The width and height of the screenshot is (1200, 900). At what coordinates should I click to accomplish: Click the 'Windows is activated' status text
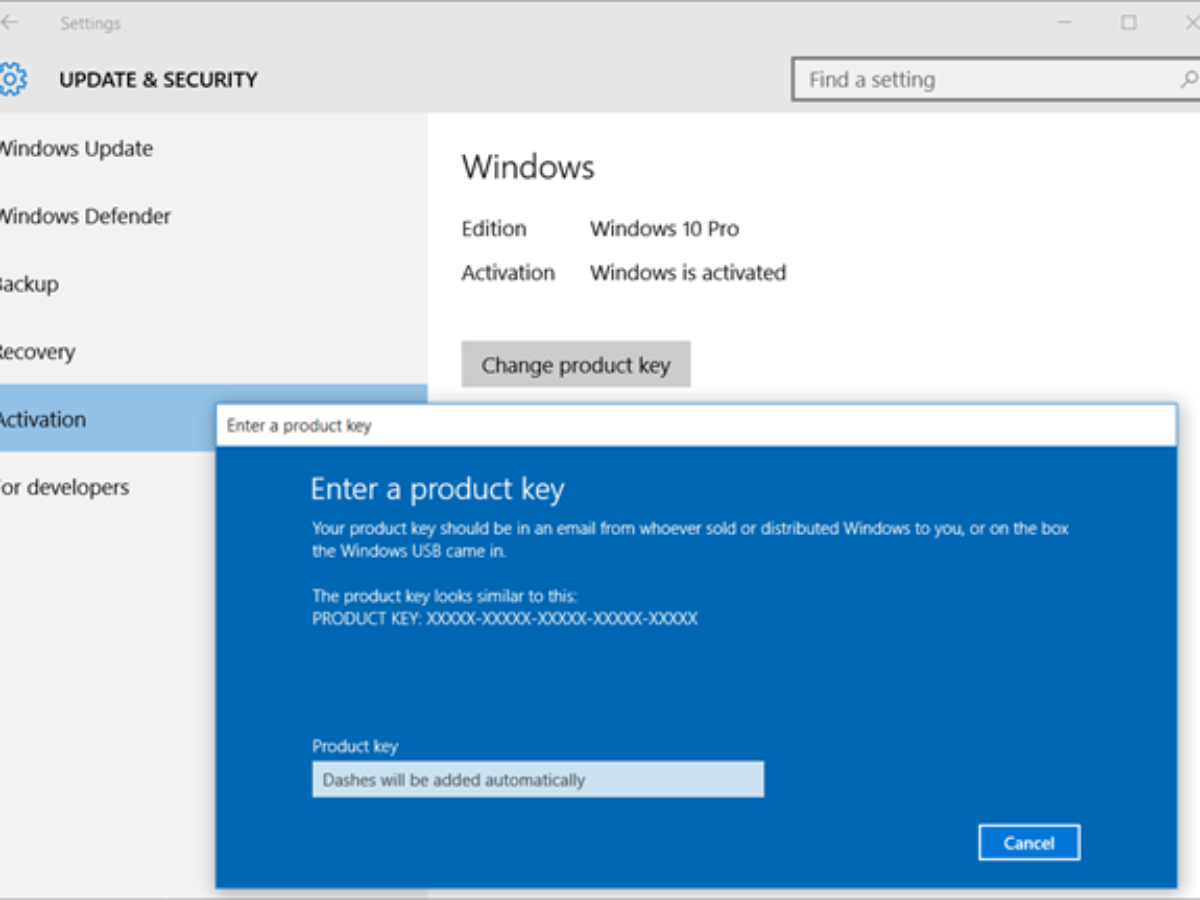[x=688, y=272]
